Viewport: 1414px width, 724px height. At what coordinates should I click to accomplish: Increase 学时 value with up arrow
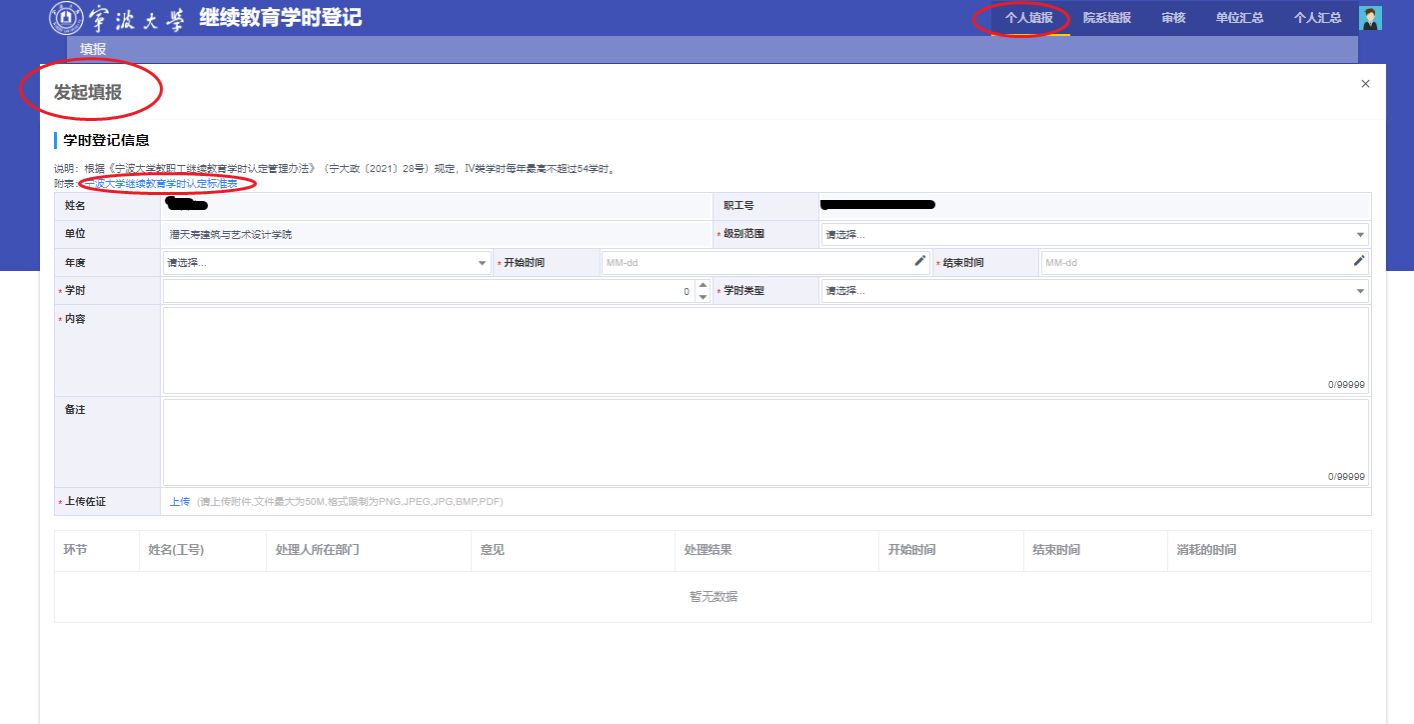[x=703, y=286]
